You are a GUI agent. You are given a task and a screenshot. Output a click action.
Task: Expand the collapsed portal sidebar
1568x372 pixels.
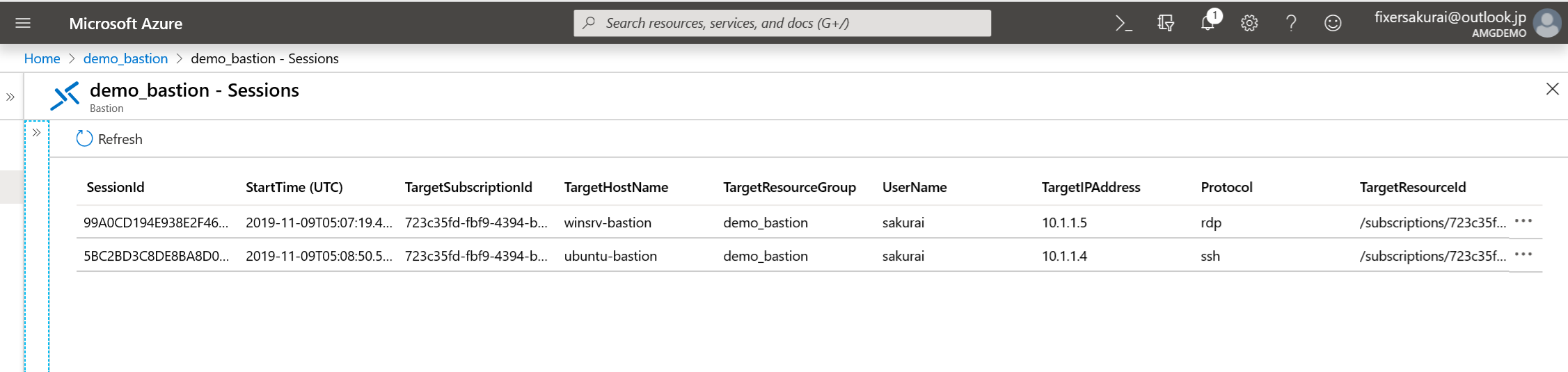[10, 97]
